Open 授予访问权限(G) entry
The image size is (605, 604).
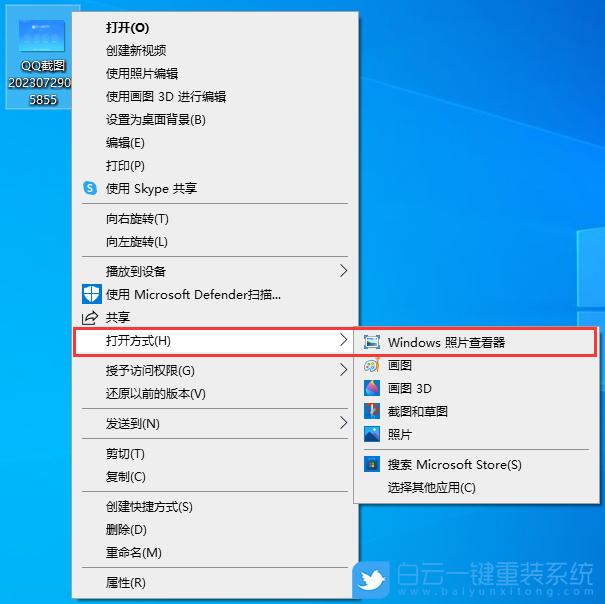click(215, 371)
